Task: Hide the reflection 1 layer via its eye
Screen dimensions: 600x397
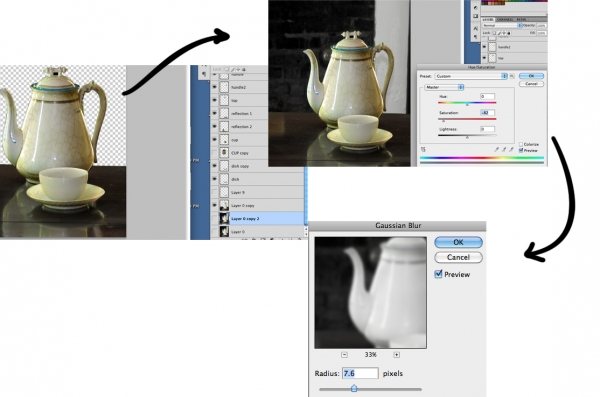Action: click(x=214, y=113)
